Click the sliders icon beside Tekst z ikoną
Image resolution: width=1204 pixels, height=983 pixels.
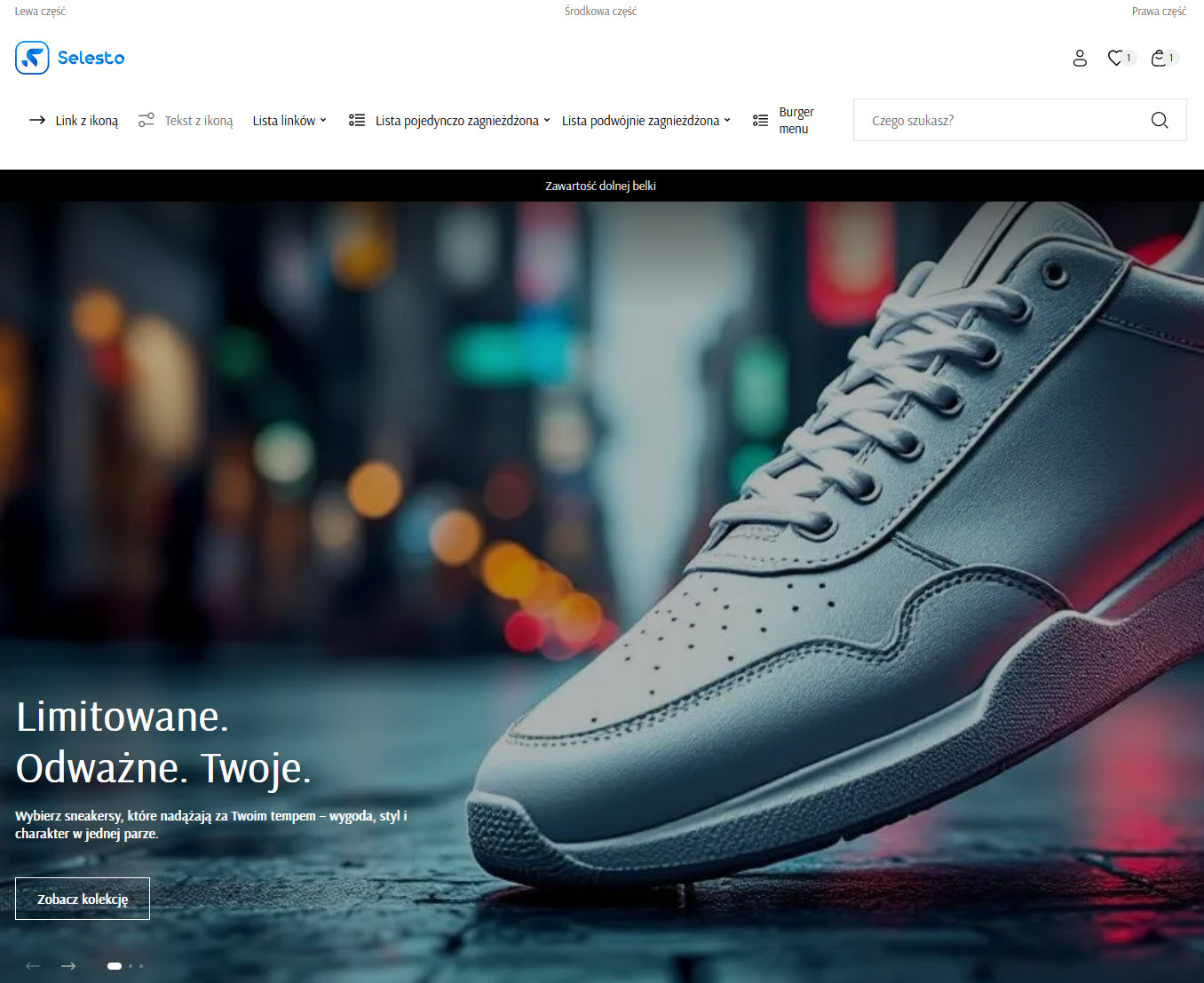147,120
